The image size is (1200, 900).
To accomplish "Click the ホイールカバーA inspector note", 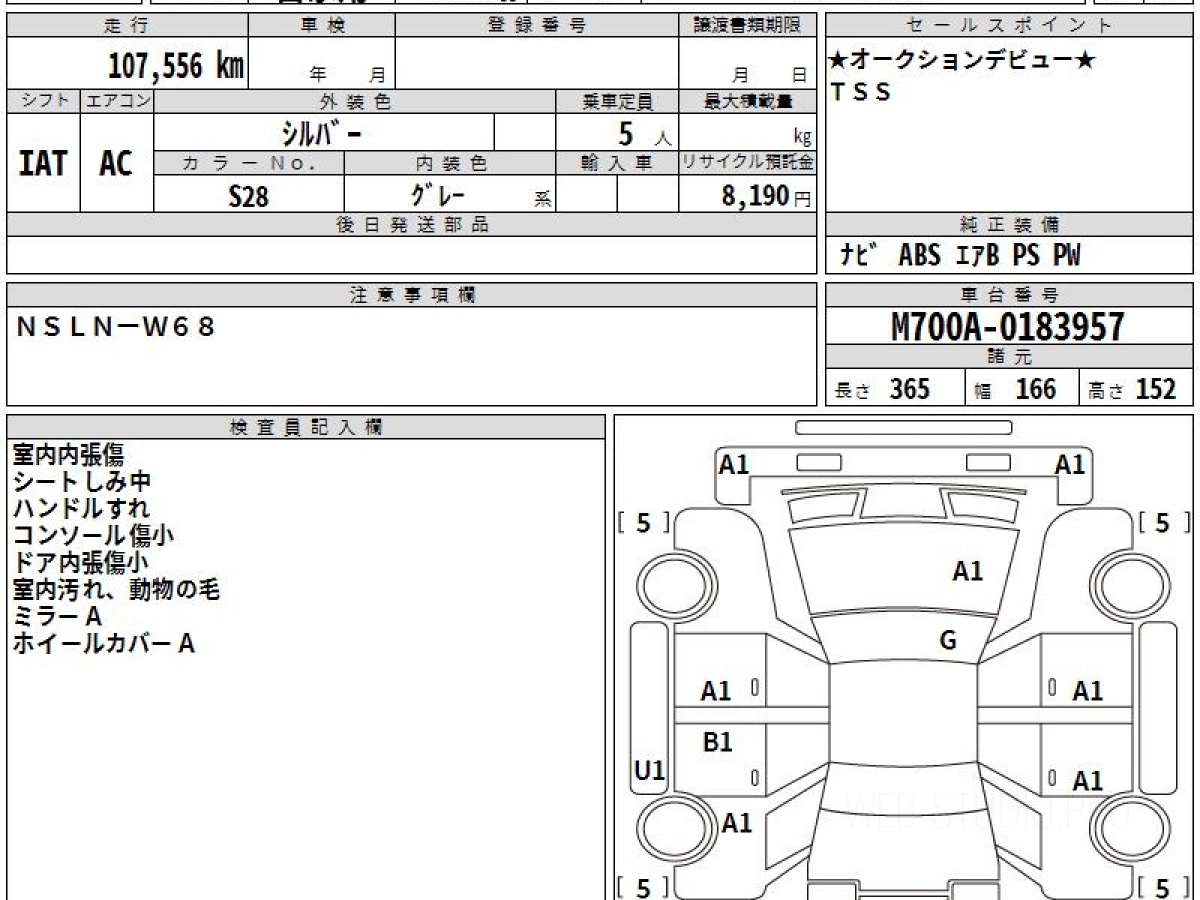I will tap(103, 644).
